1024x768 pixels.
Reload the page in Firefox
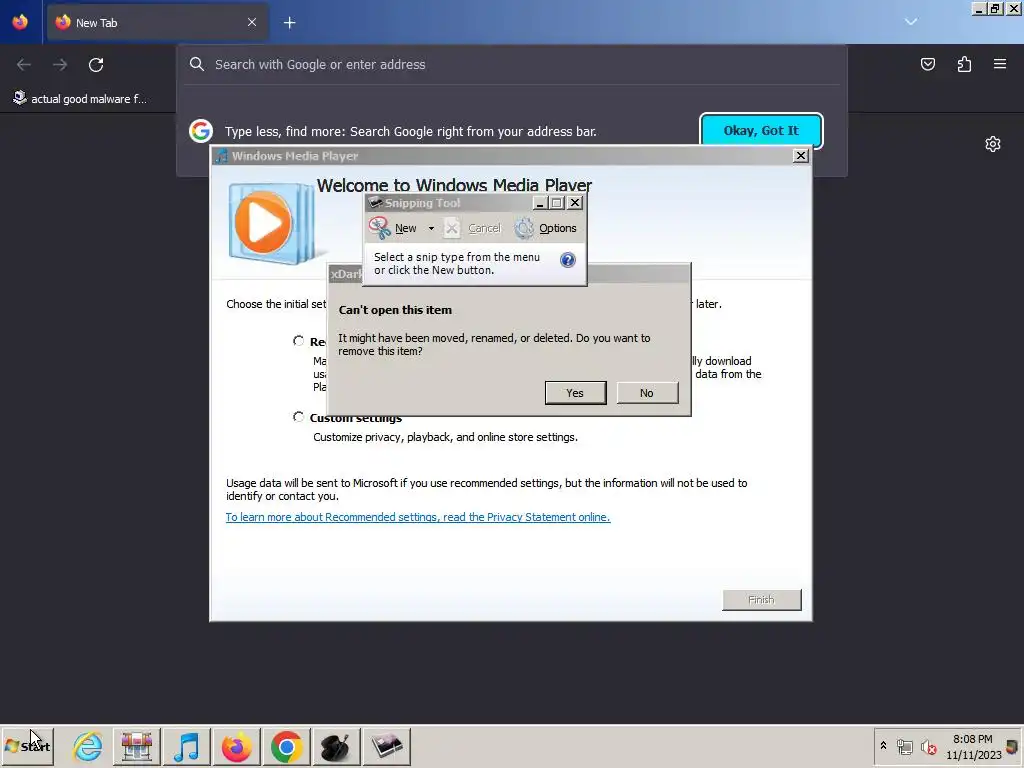(x=96, y=65)
